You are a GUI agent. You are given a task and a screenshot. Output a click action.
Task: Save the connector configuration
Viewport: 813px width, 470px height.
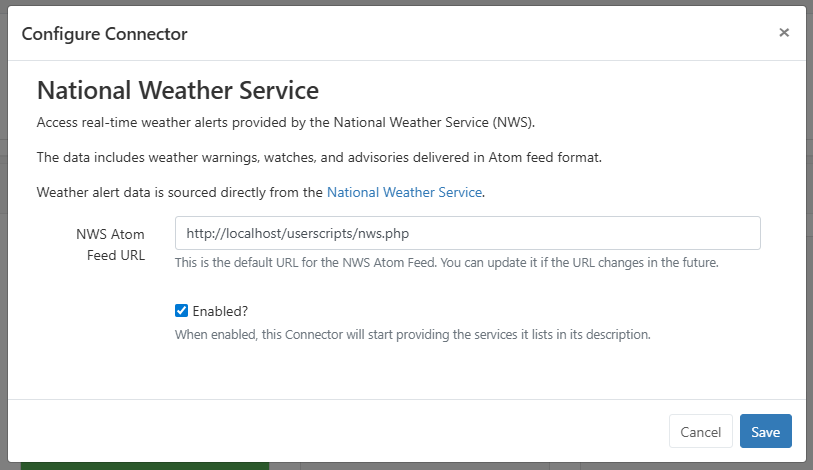pyautogui.click(x=765, y=431)
